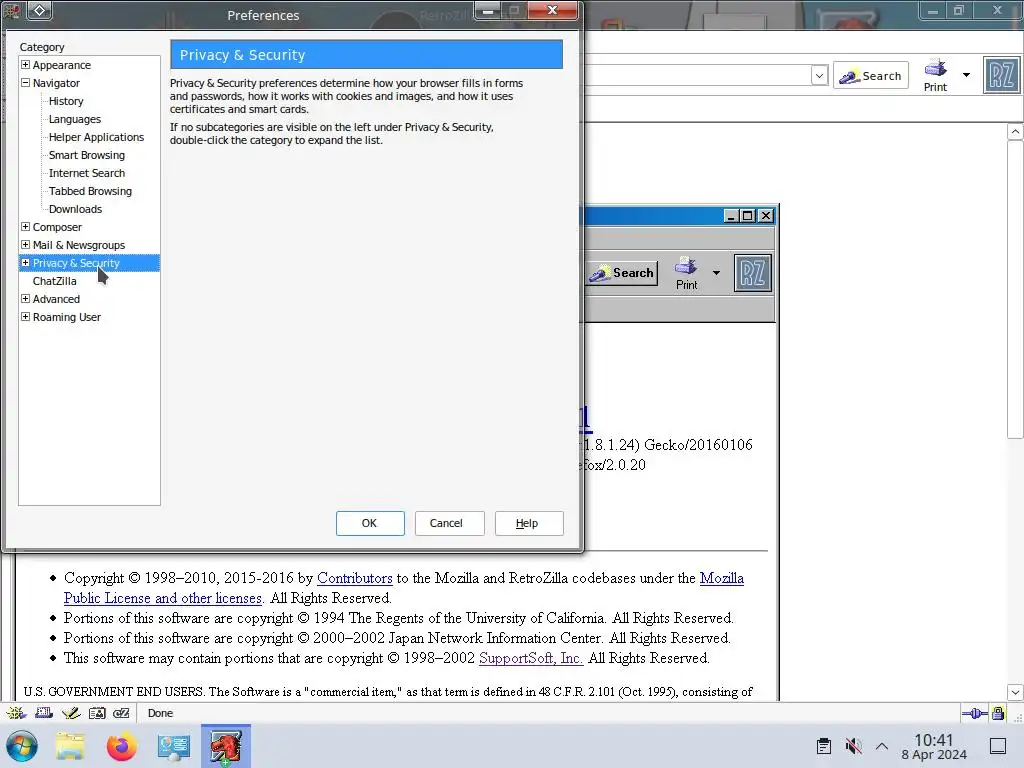Viewport: 1024px width, 768px height.
Task: Click Search button in inner window
Action: point(622,273)
